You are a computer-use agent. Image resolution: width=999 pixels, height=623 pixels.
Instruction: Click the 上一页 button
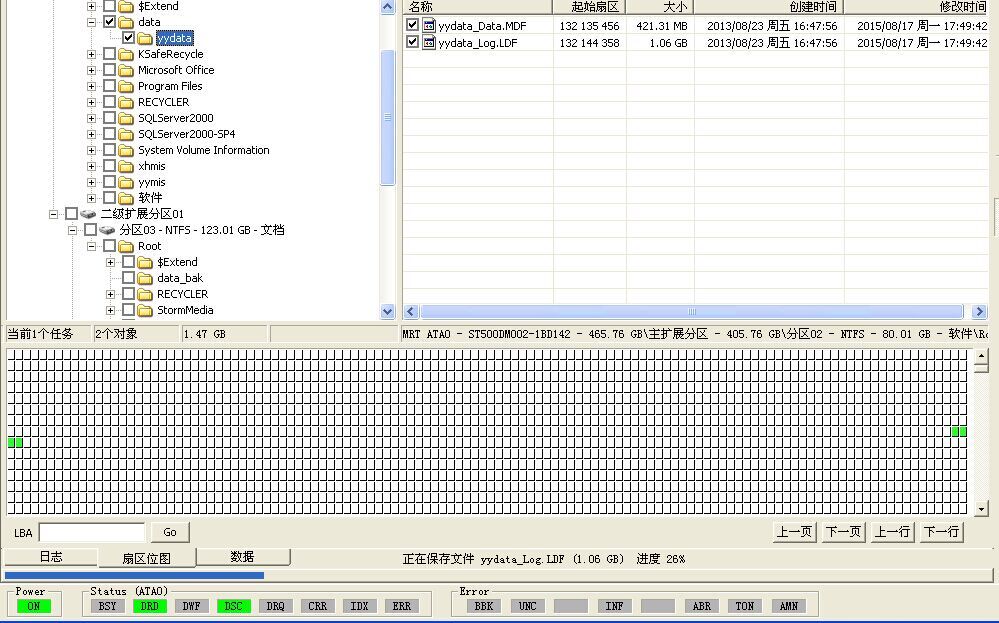tap(794, 531)
